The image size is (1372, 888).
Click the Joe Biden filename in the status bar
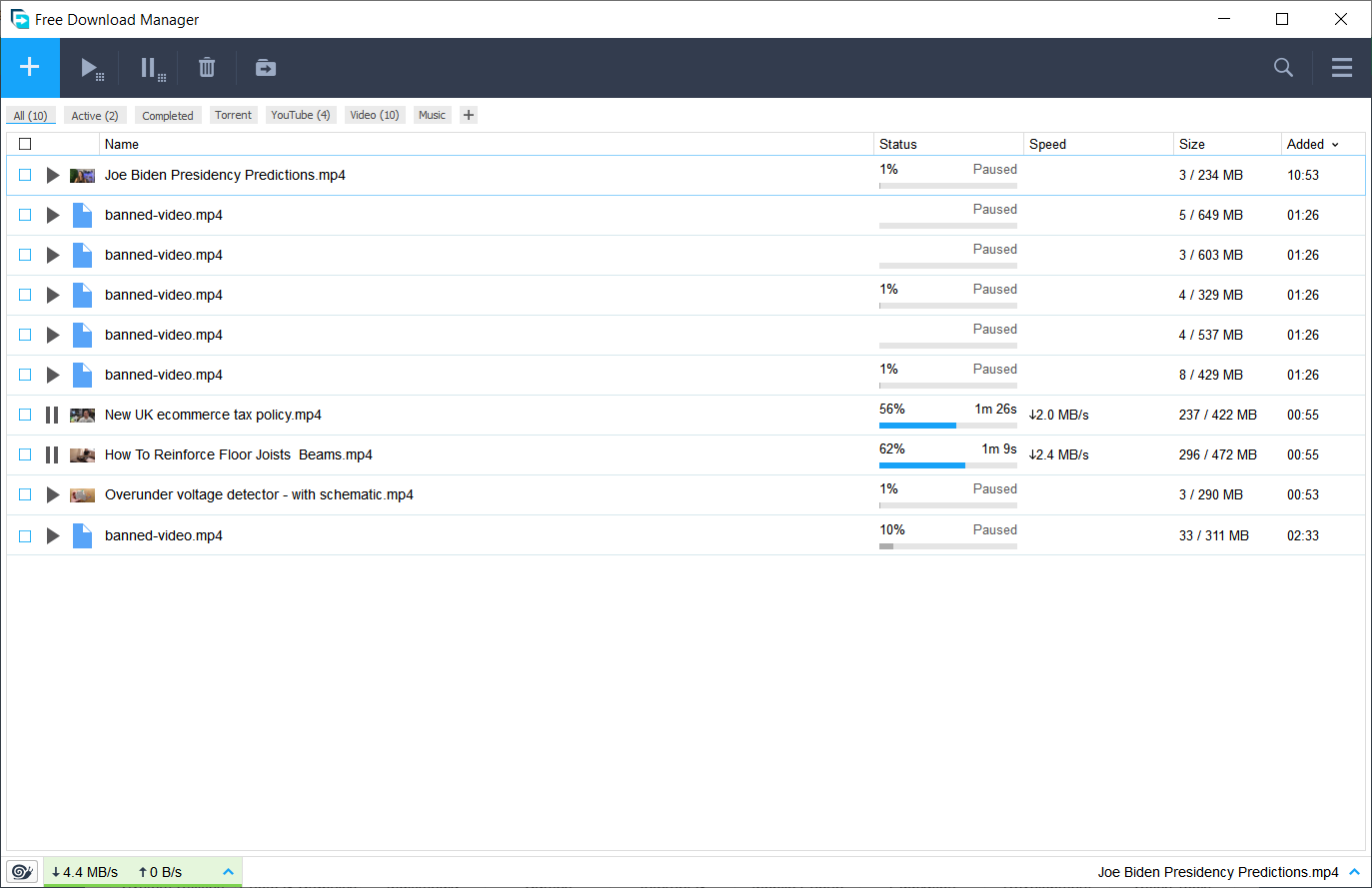1218,872
